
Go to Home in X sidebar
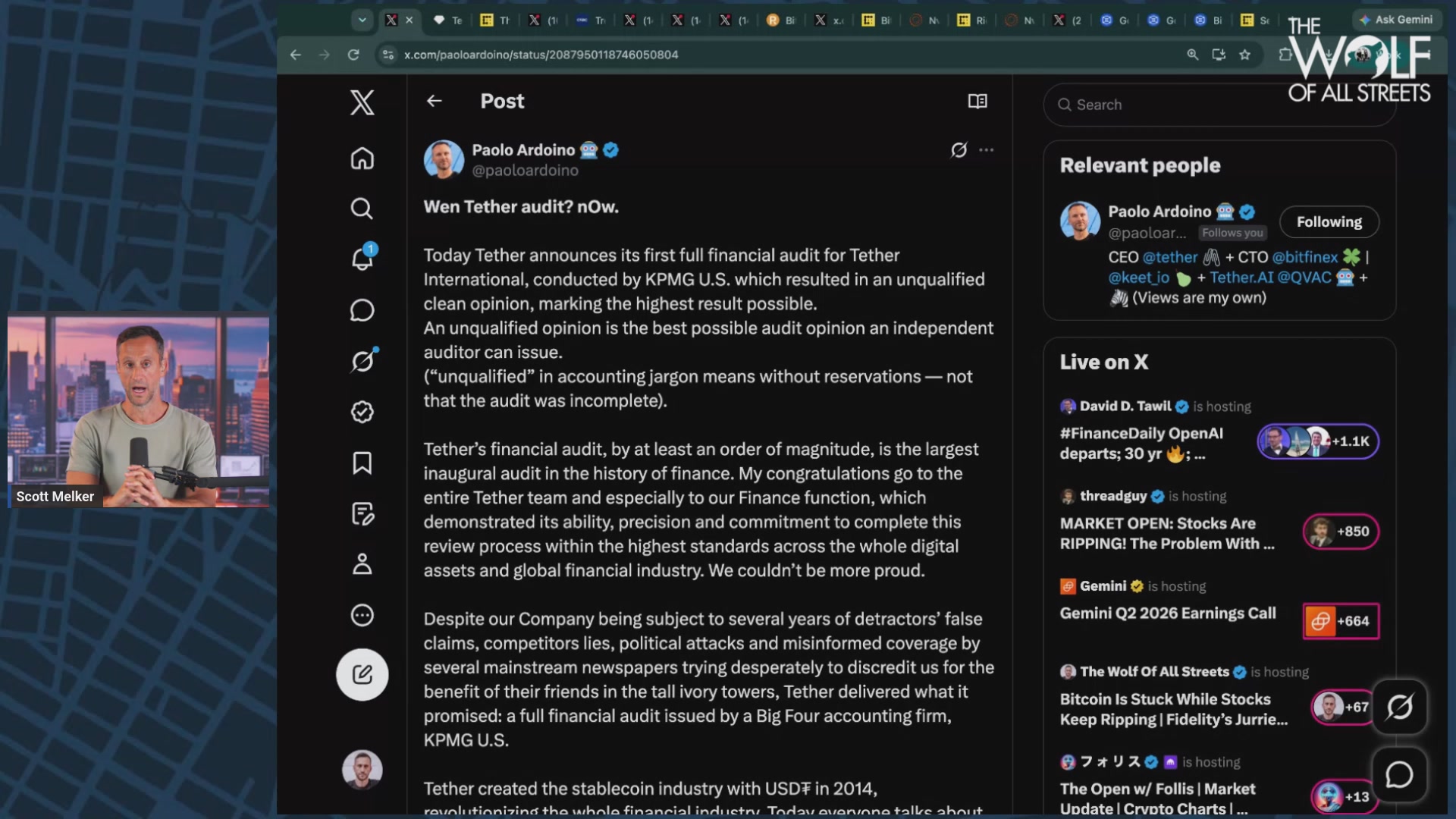(362, 158)
